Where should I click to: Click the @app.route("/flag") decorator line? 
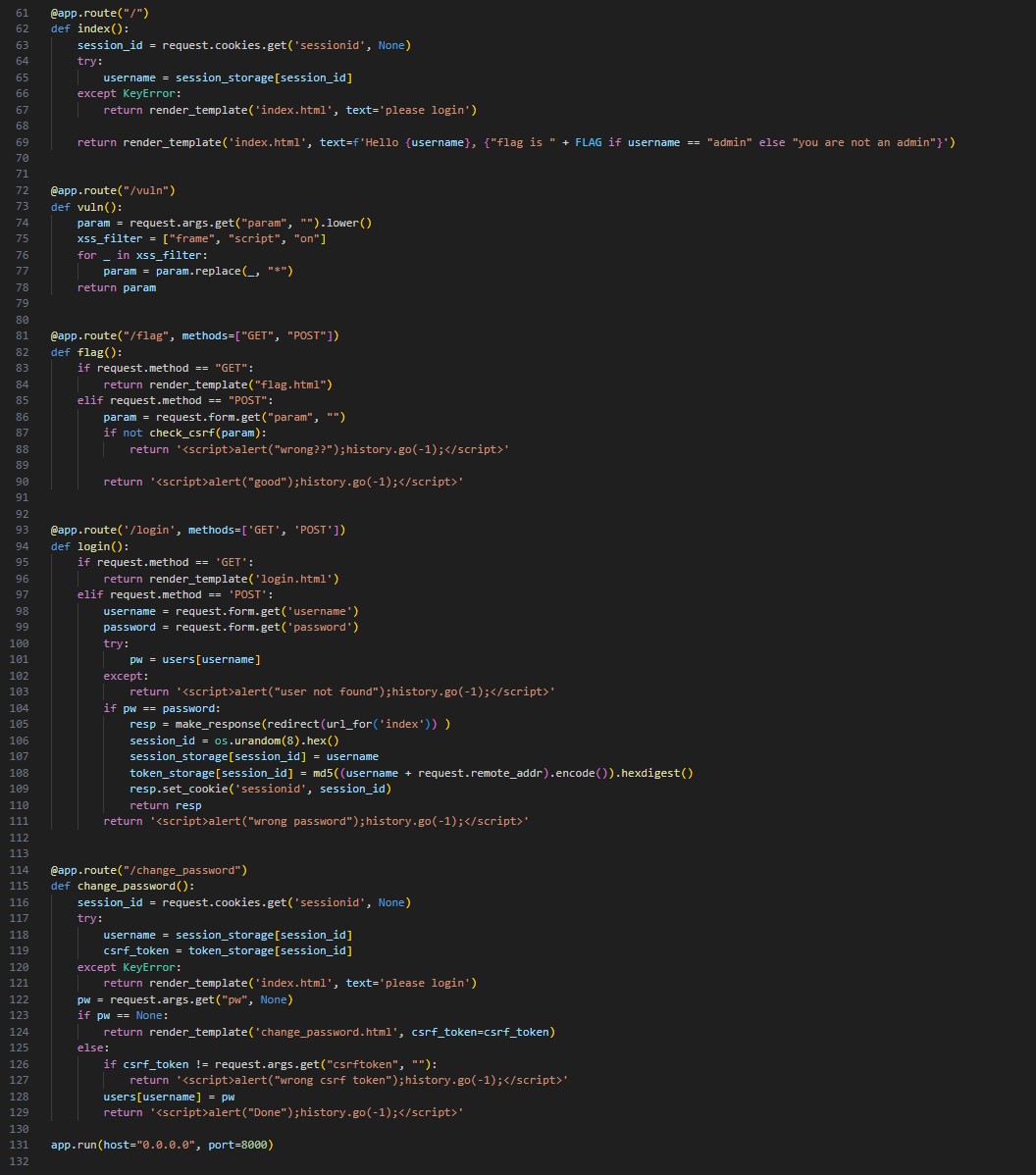pos(195,335)
